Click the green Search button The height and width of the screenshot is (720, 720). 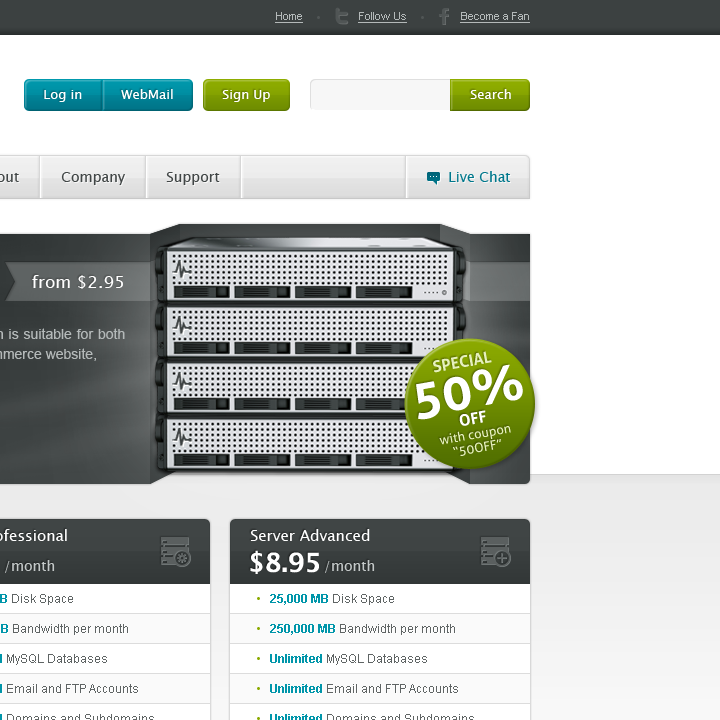click(x=490, y=95)
